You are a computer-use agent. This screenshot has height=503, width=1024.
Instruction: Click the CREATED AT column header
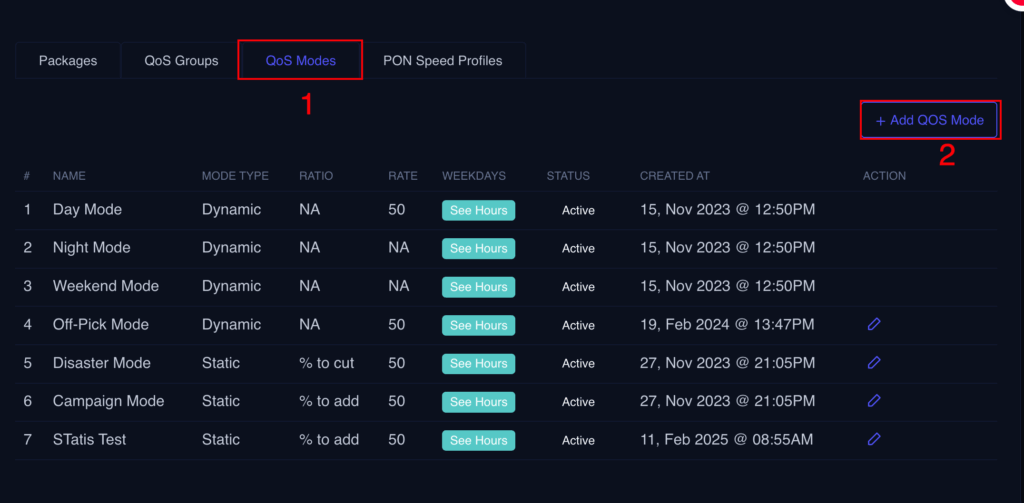674,176
